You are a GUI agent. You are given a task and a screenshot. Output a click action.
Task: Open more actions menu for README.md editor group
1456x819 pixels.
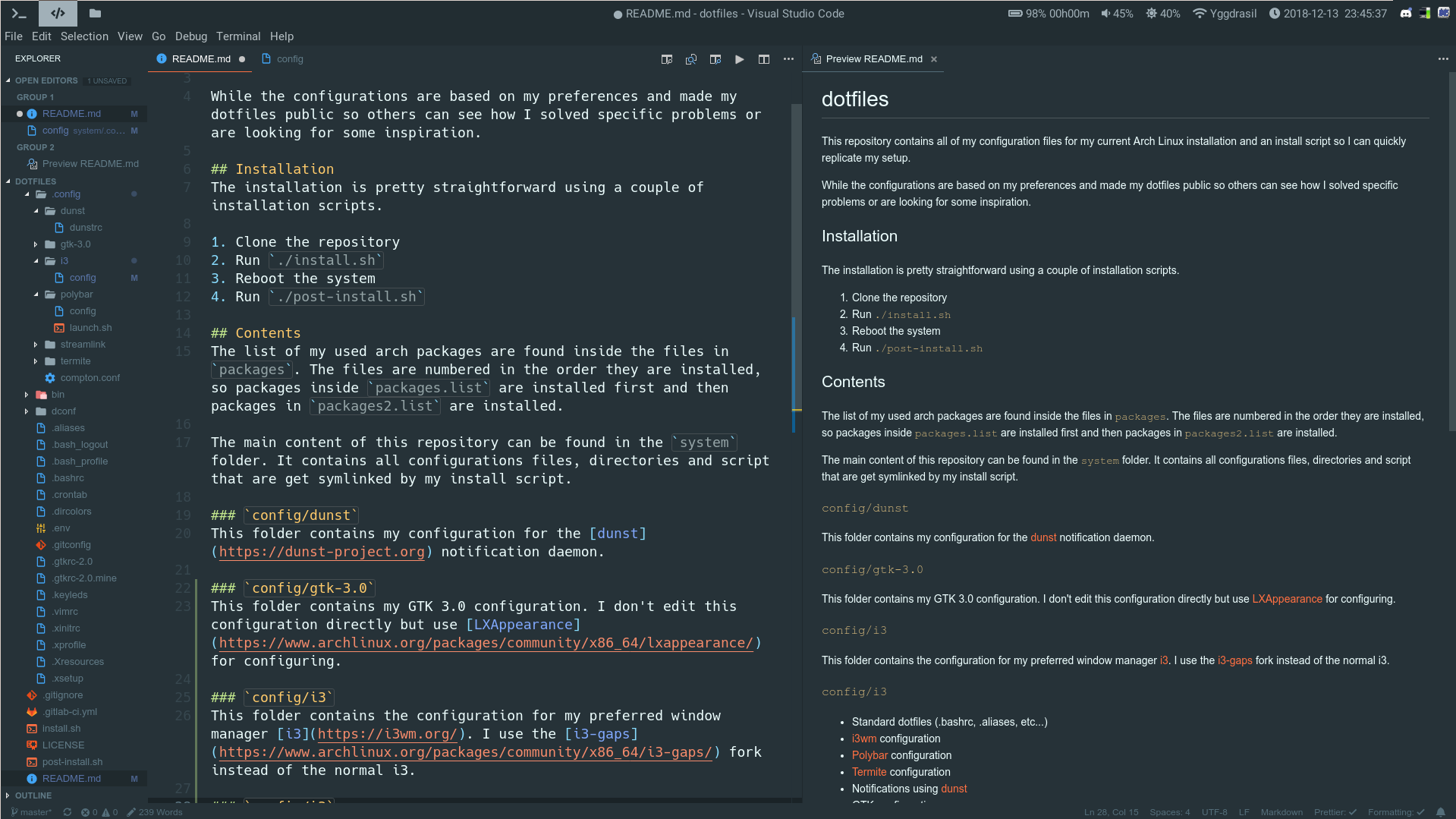click(788, 59)
